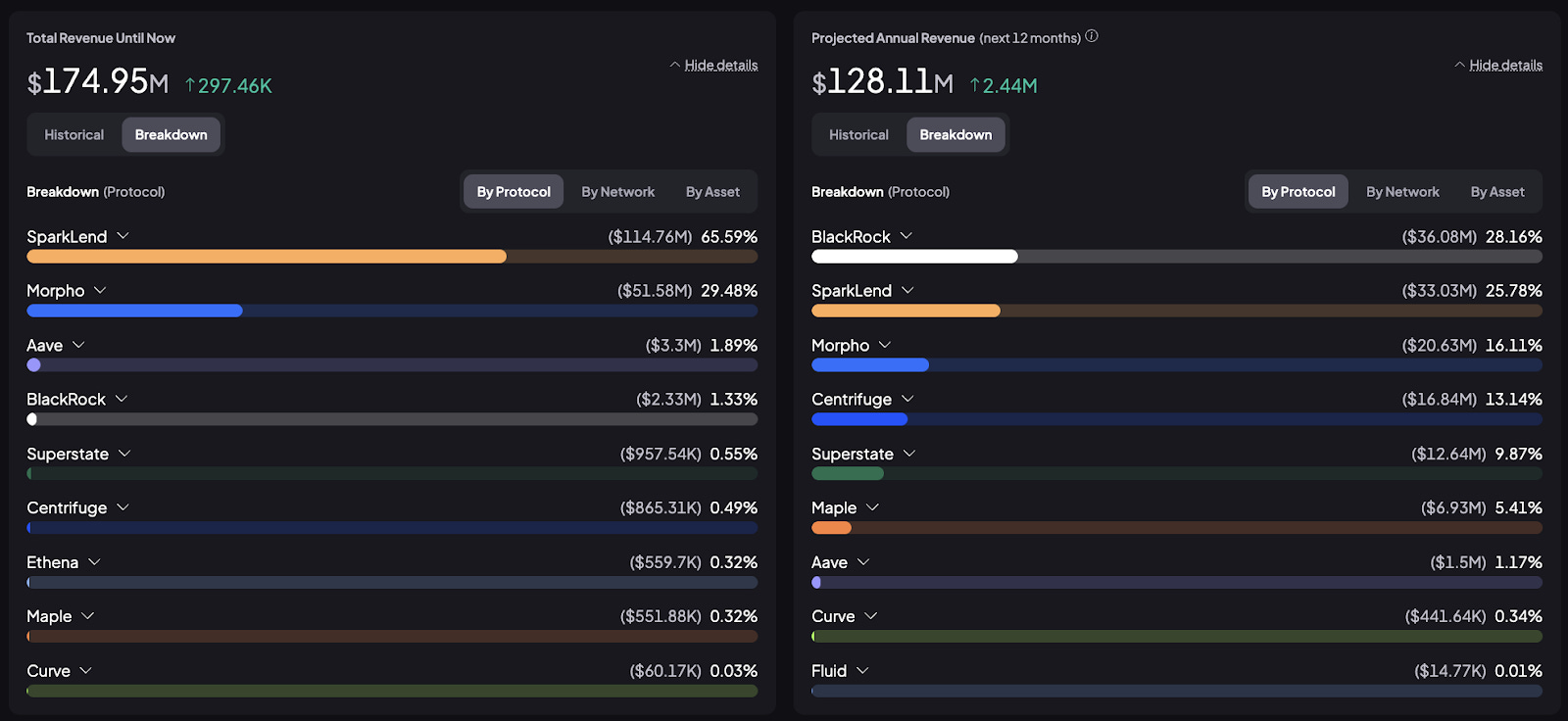Click the 2.44M increase indicator
This screenshot has height=721, width=1568.
coord(1004,86)
